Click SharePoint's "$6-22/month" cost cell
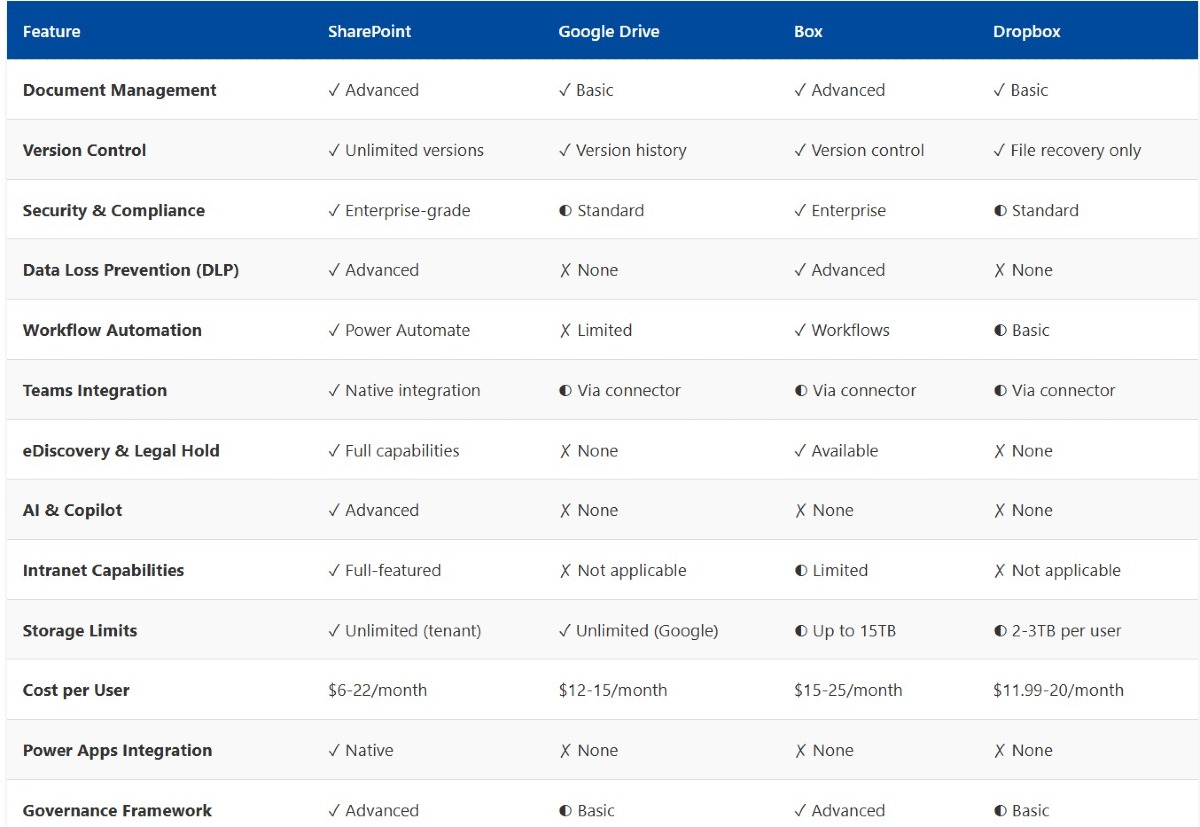Viewport: 1200px width, 827px height. coord(377,690)
